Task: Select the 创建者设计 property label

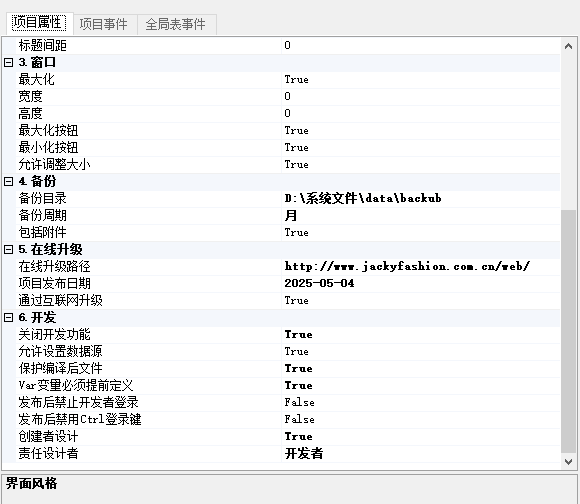Action: (x=48, y=437)
